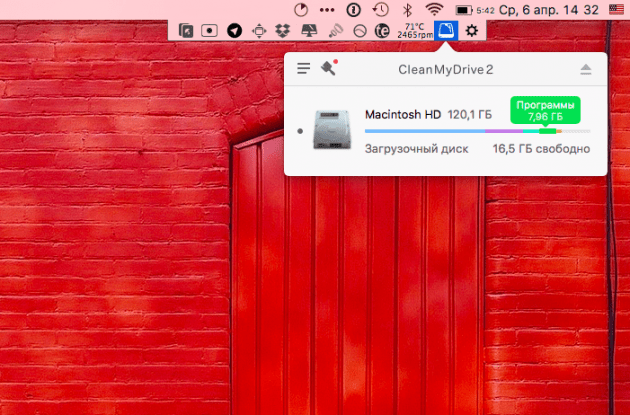Open the Wi-Fi menu
Screen dimensions: 630x415
[434, 10]
